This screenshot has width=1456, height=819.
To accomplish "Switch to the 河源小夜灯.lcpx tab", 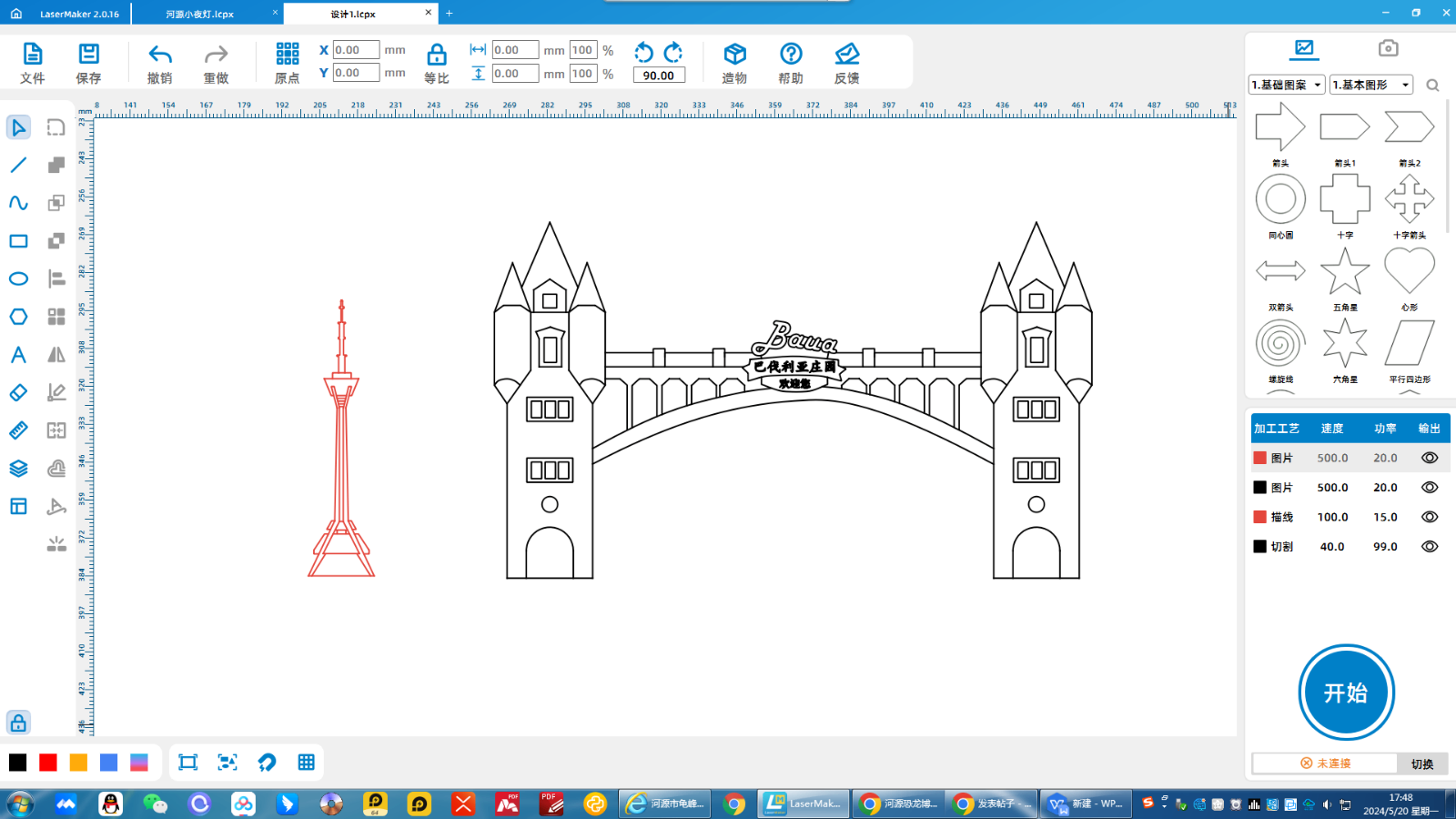I will click(200, 14).
